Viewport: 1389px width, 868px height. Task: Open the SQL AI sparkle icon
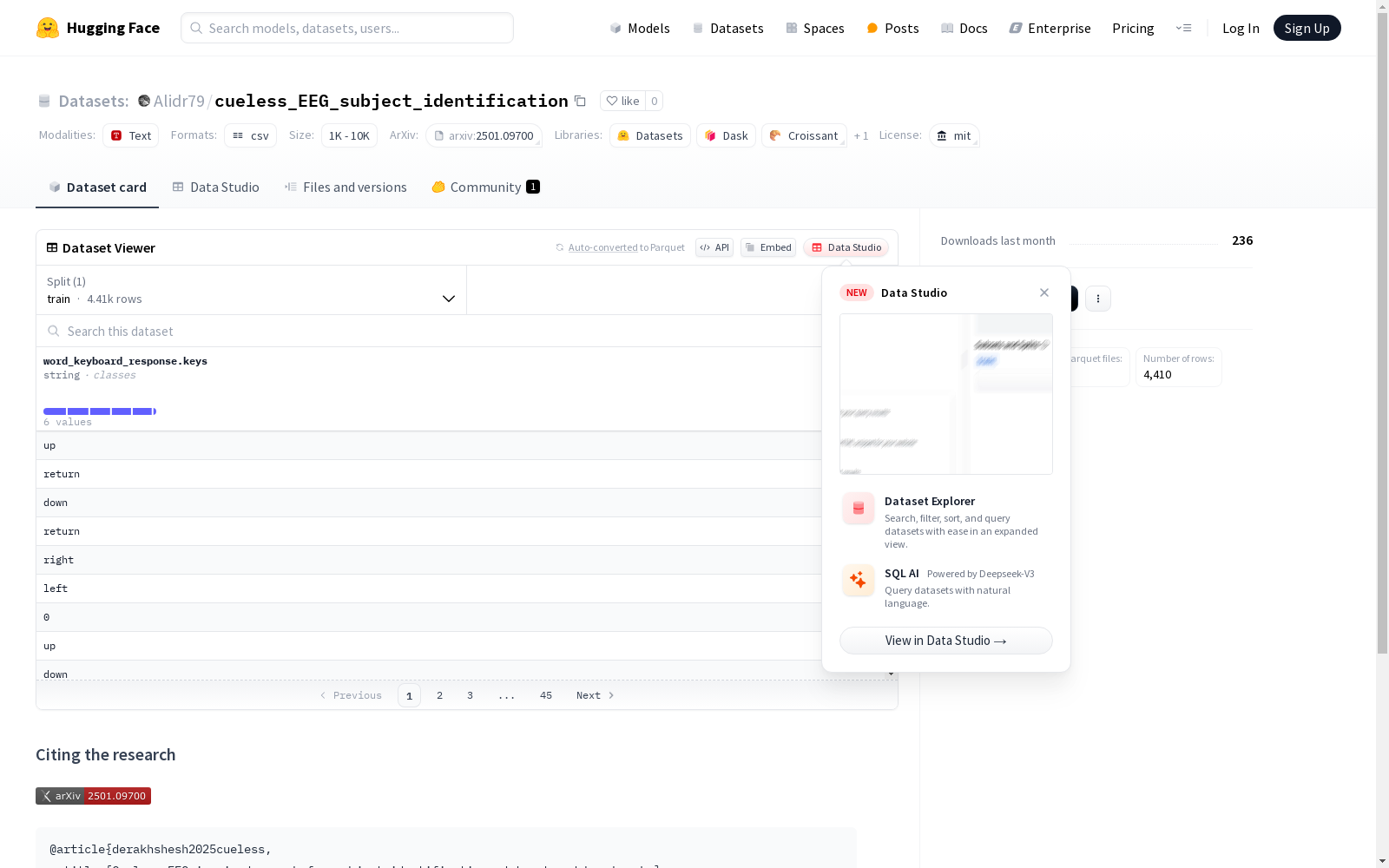(859, 580)
